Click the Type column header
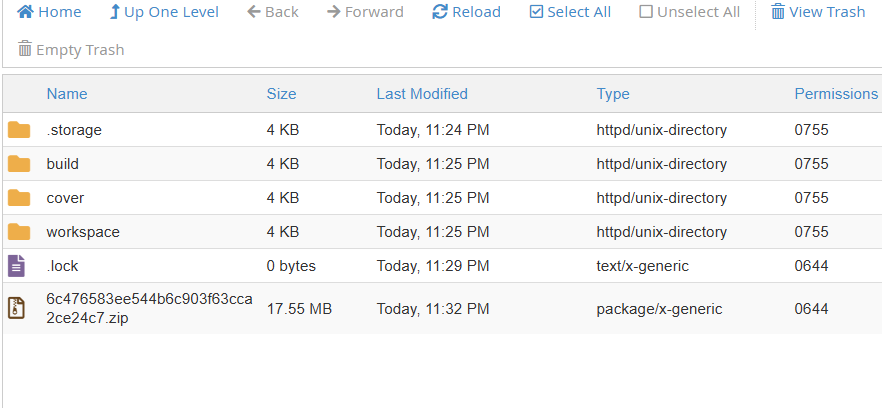The height and width of the screenshot is (408, 882). pyautogui.click(x=613, y=94)
